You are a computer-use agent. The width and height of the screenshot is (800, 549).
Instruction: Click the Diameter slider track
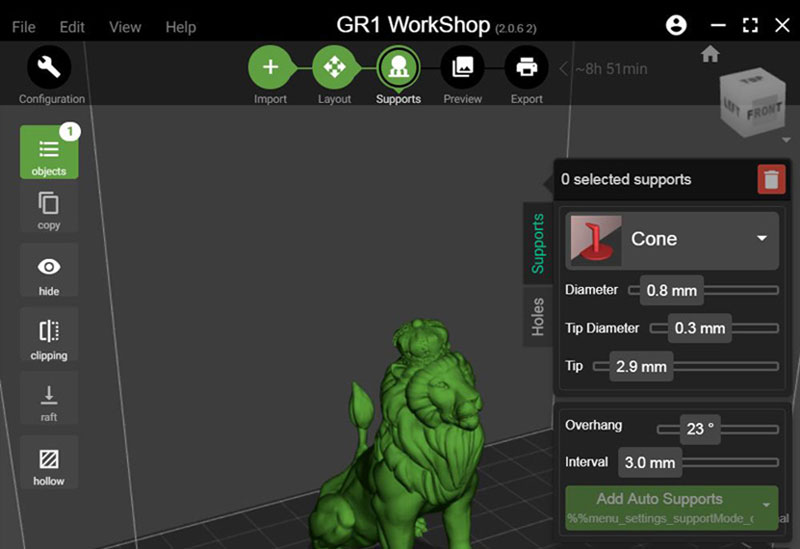coord(740,291)
